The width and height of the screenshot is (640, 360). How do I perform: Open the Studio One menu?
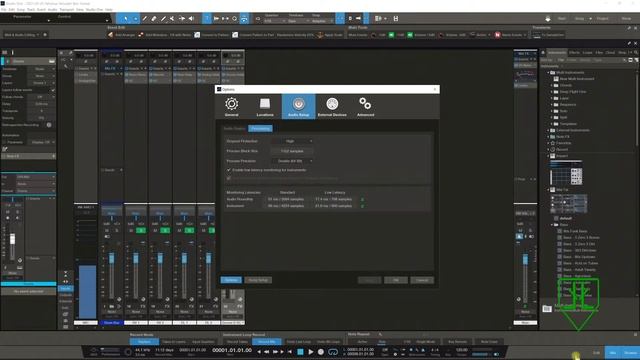tap(94, 9)
